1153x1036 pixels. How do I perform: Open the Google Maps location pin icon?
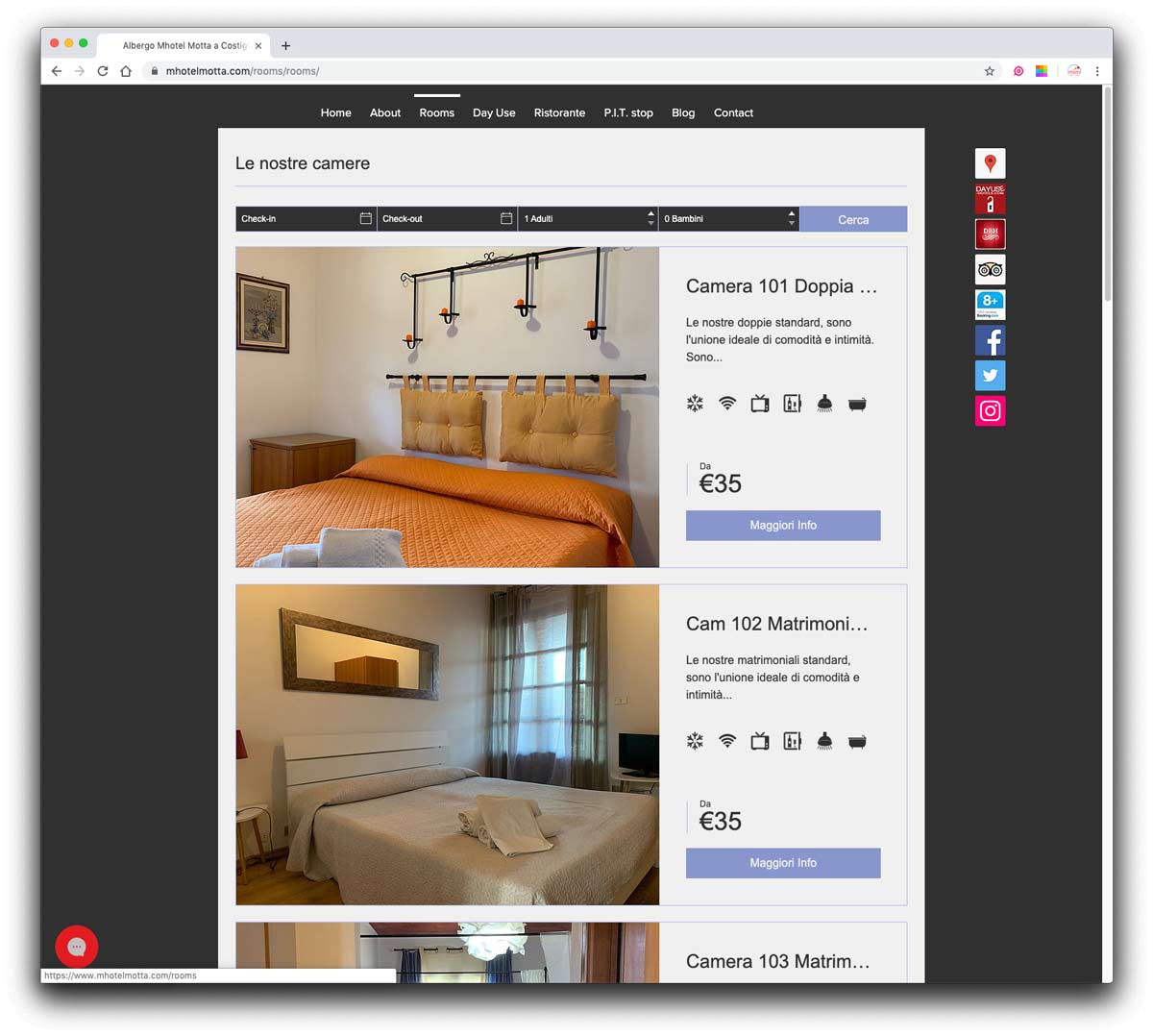pos(990,163)
